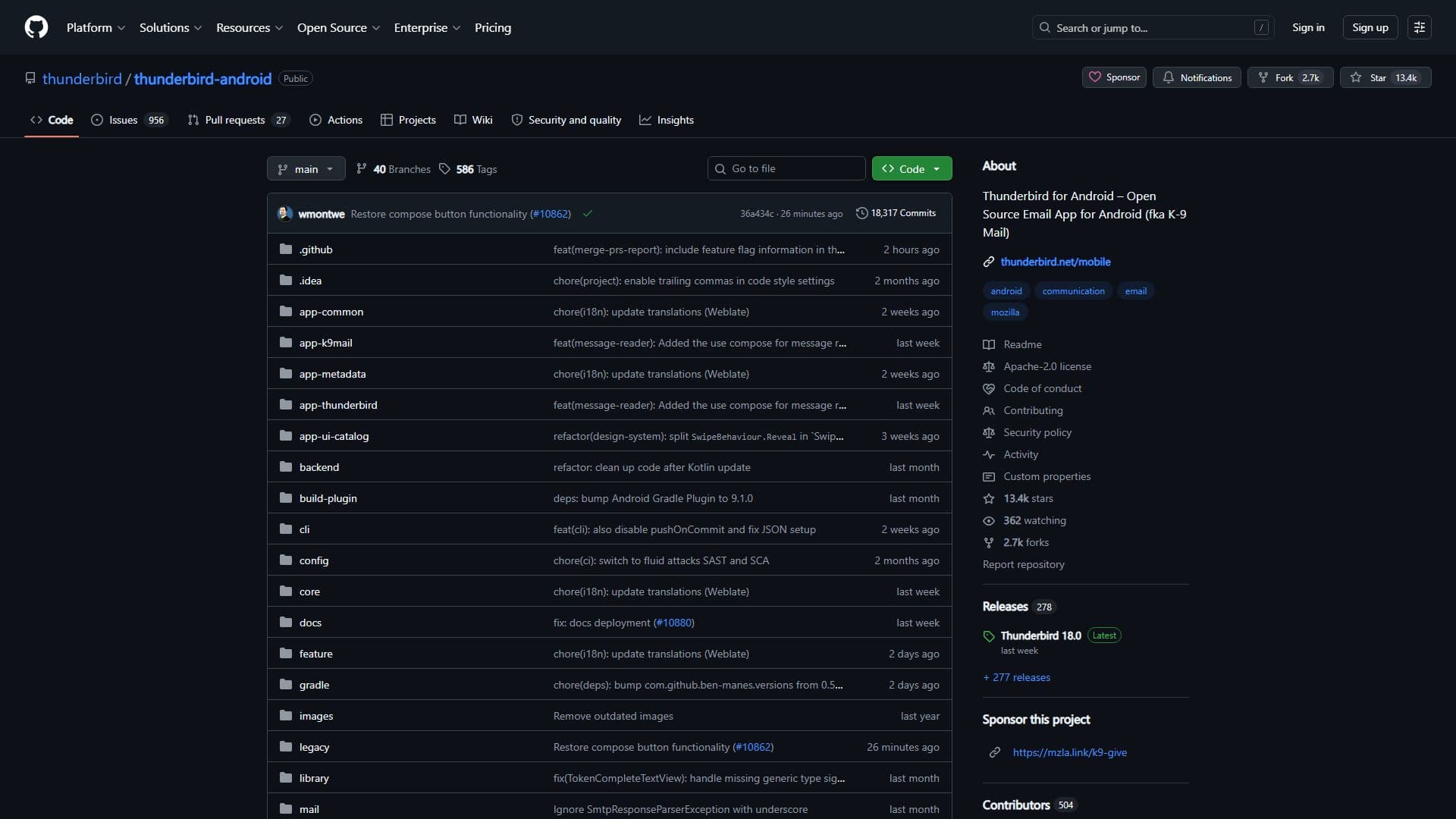Screen dimensions: 1456x819
Task: Open the Projects tab
Action: pos(409,120)
